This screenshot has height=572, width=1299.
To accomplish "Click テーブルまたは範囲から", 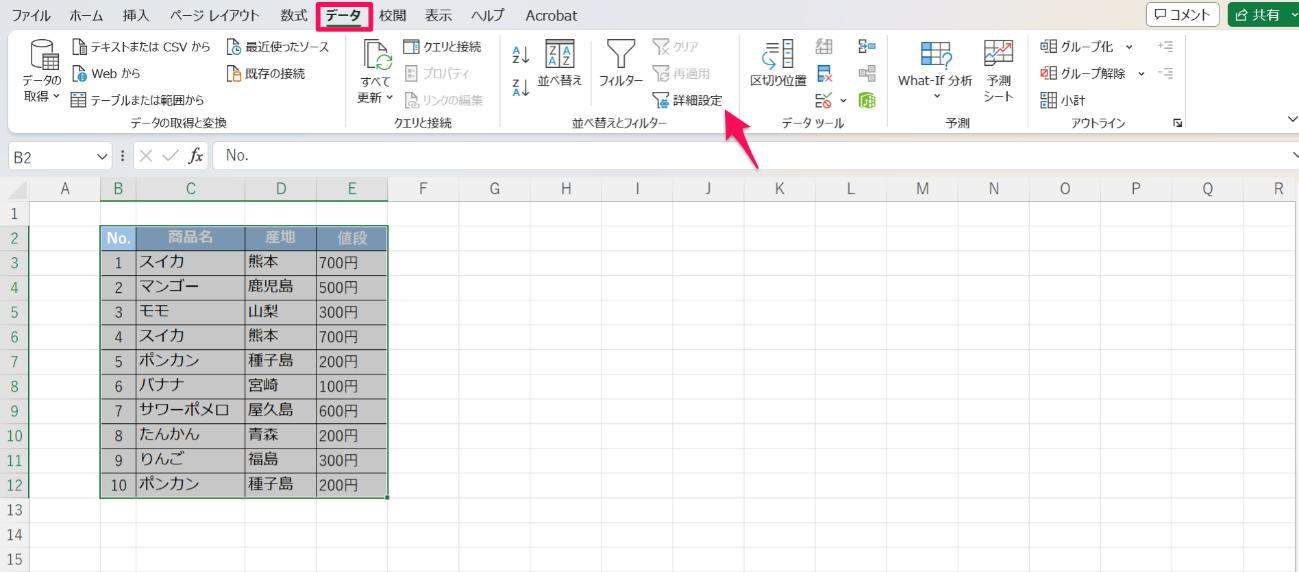I will coord(138,100).
